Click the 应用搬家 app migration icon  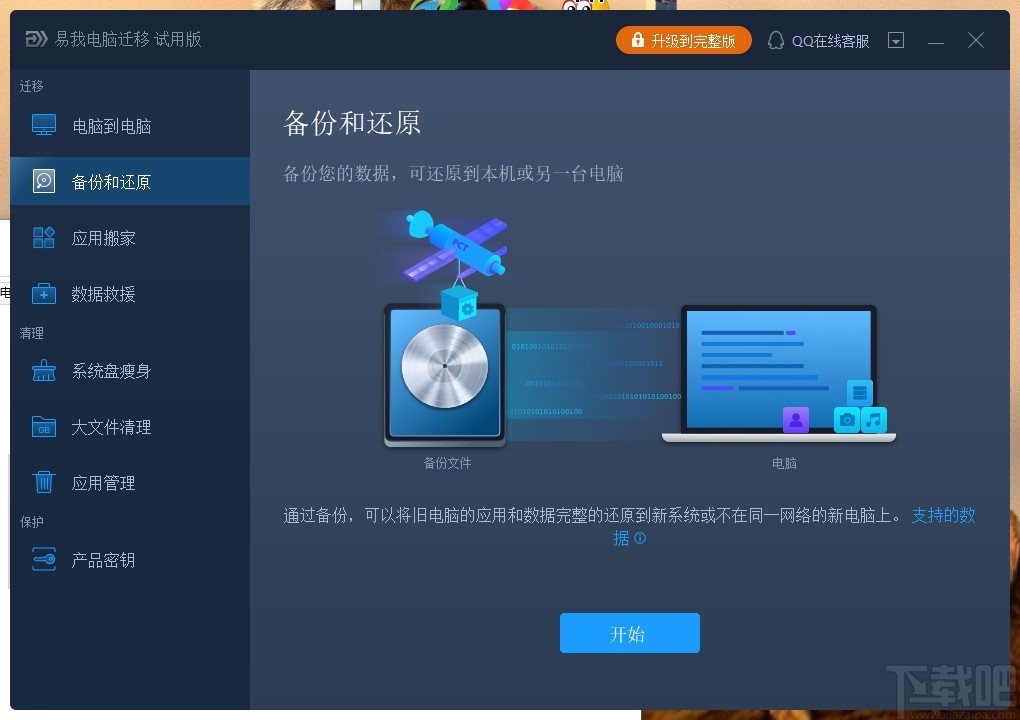[x=44, y=237]
